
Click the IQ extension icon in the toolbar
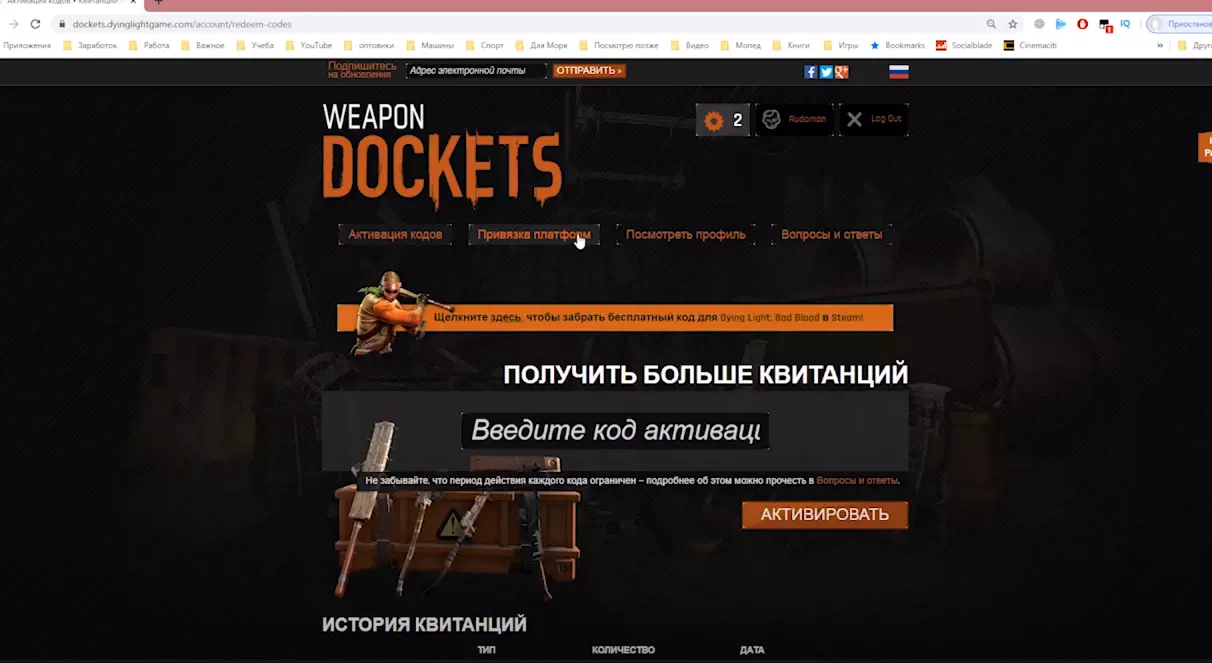(x=1126, y=23)
